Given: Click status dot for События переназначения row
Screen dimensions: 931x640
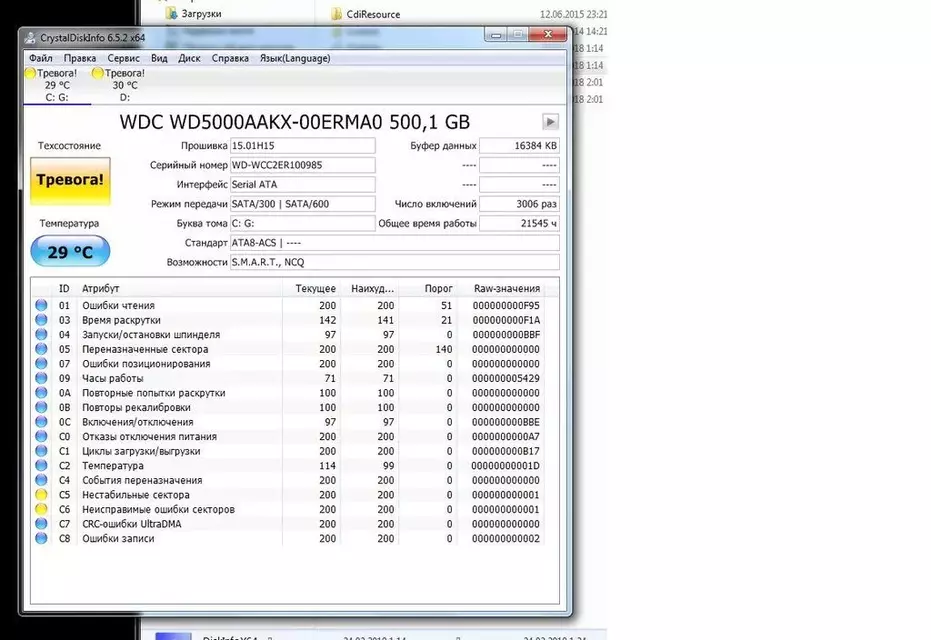Looking at the screenshot, I should (x=41, y=480).
